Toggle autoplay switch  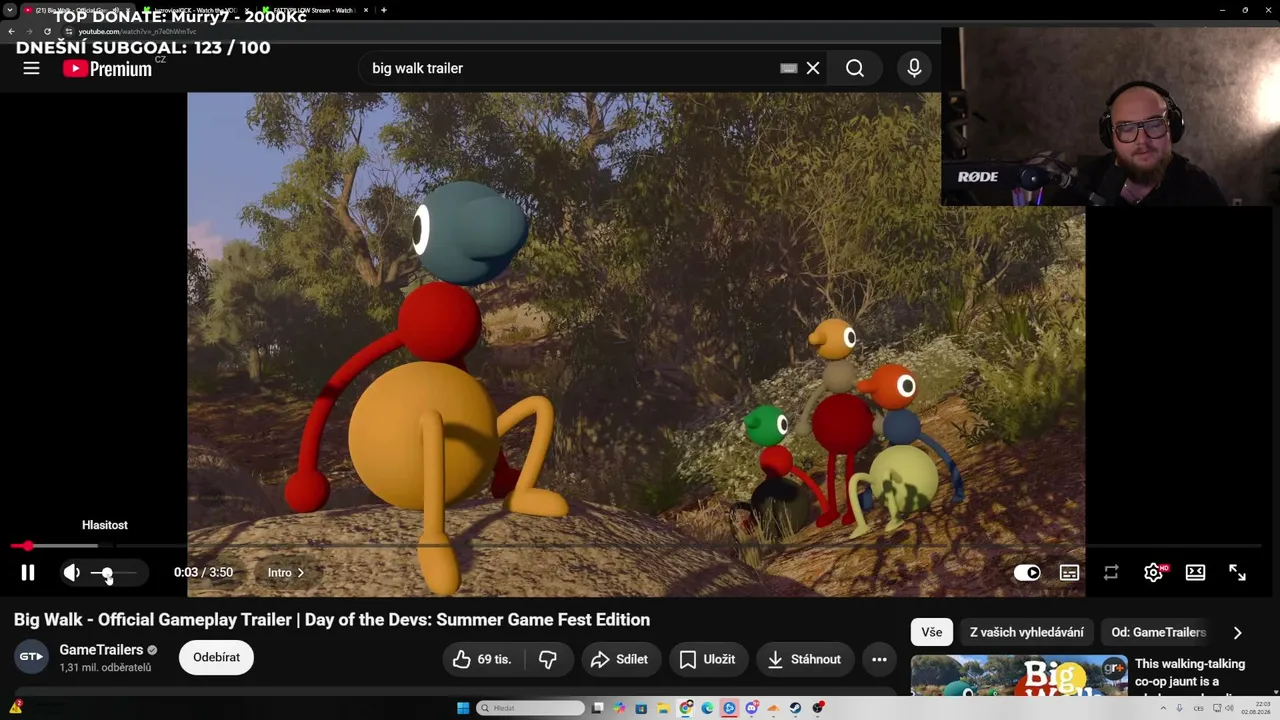tap(1027, 573)
